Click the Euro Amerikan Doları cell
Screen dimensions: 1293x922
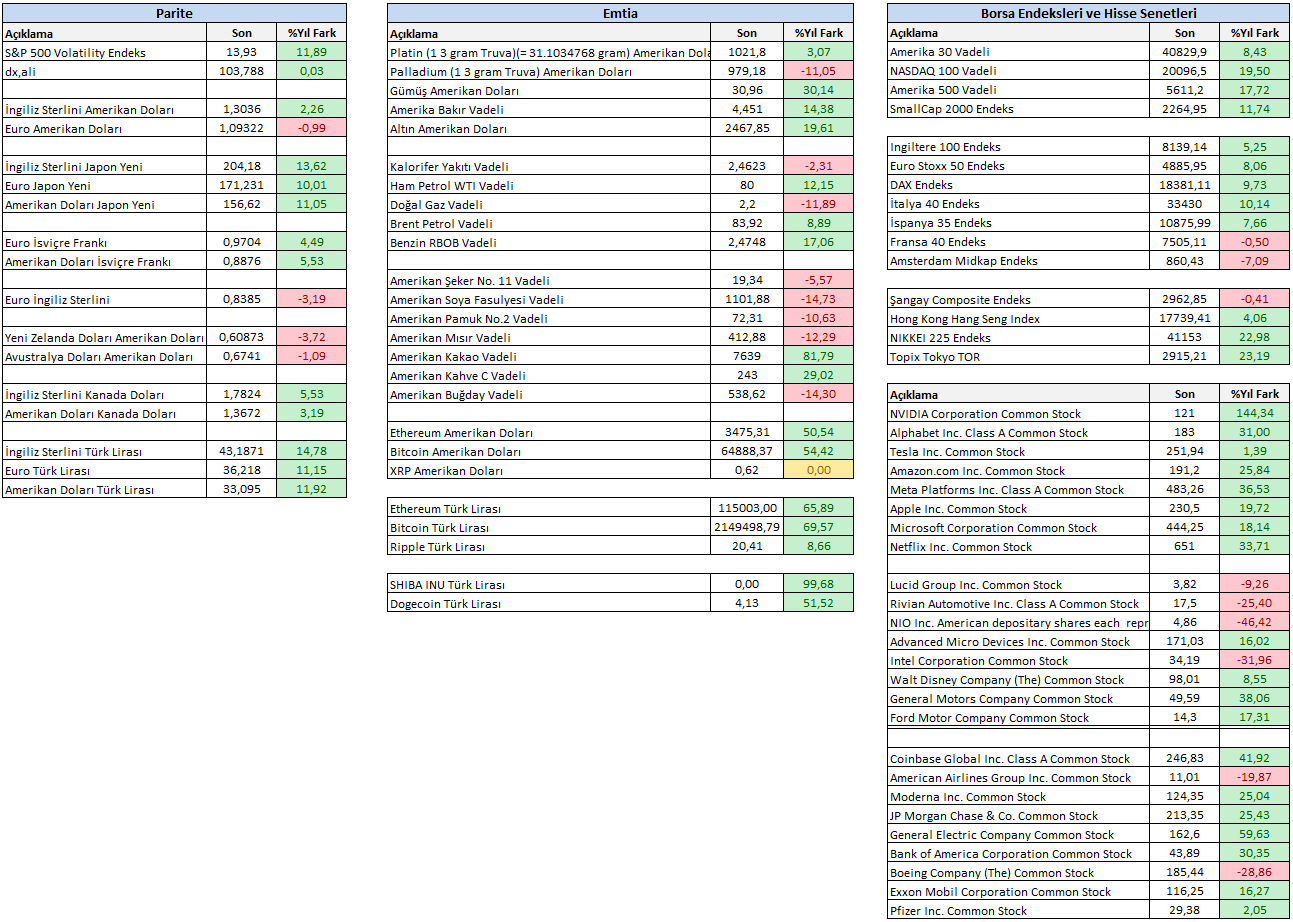(104, 128)
